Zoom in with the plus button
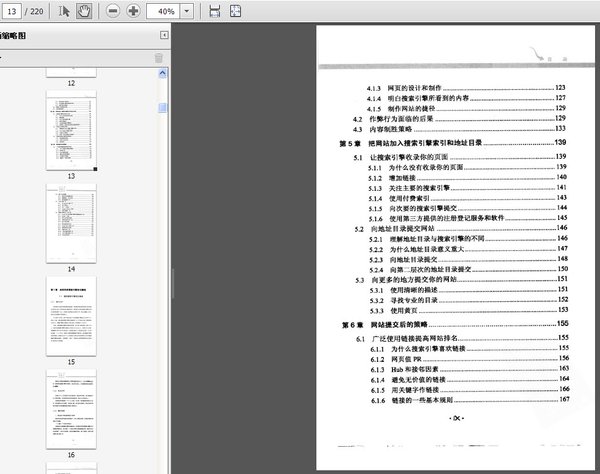The height and width of the screenshot is (474, 600). [x=133, y=11]
